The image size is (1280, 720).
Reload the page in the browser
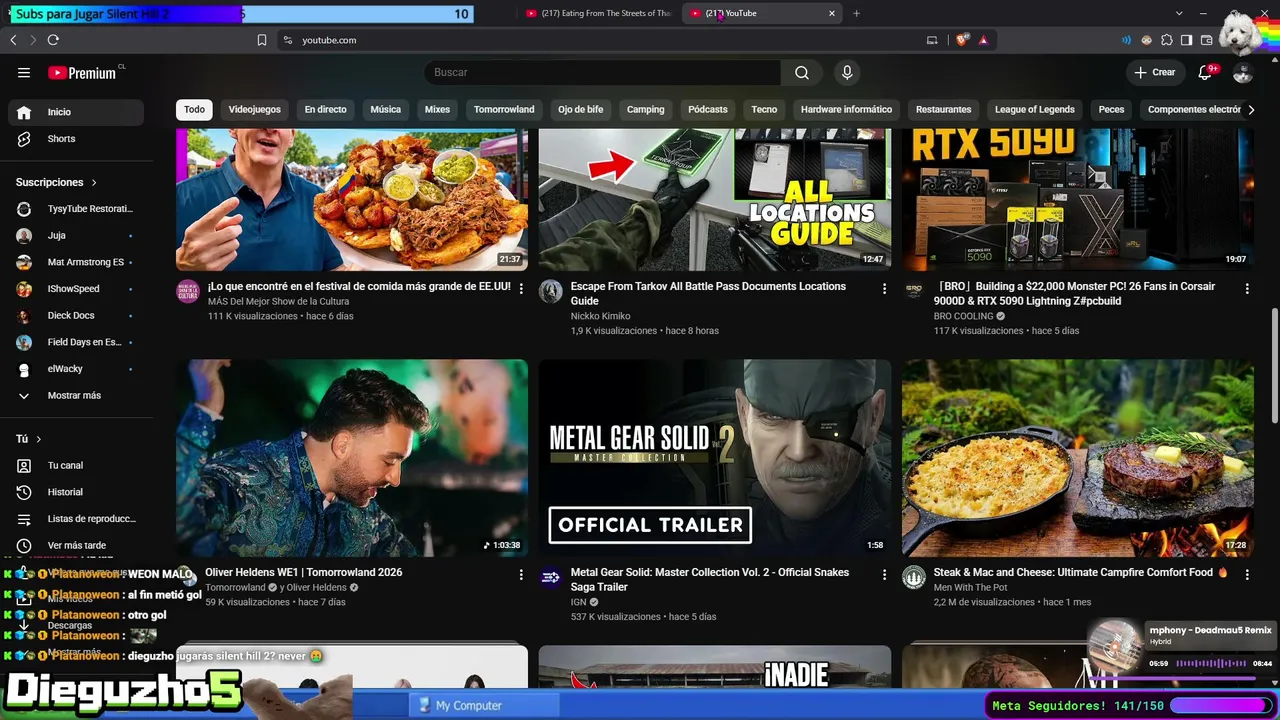coord(53,40)
